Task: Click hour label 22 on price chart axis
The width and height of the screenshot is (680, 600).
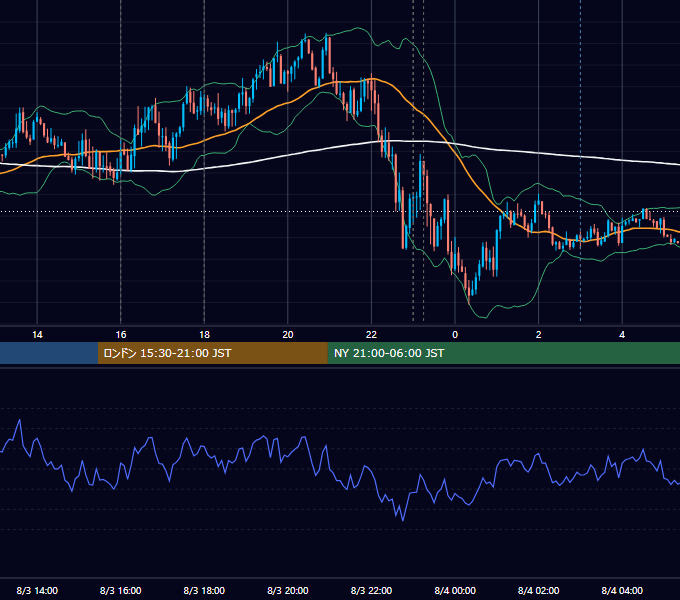Action: (x=371, y=334)
